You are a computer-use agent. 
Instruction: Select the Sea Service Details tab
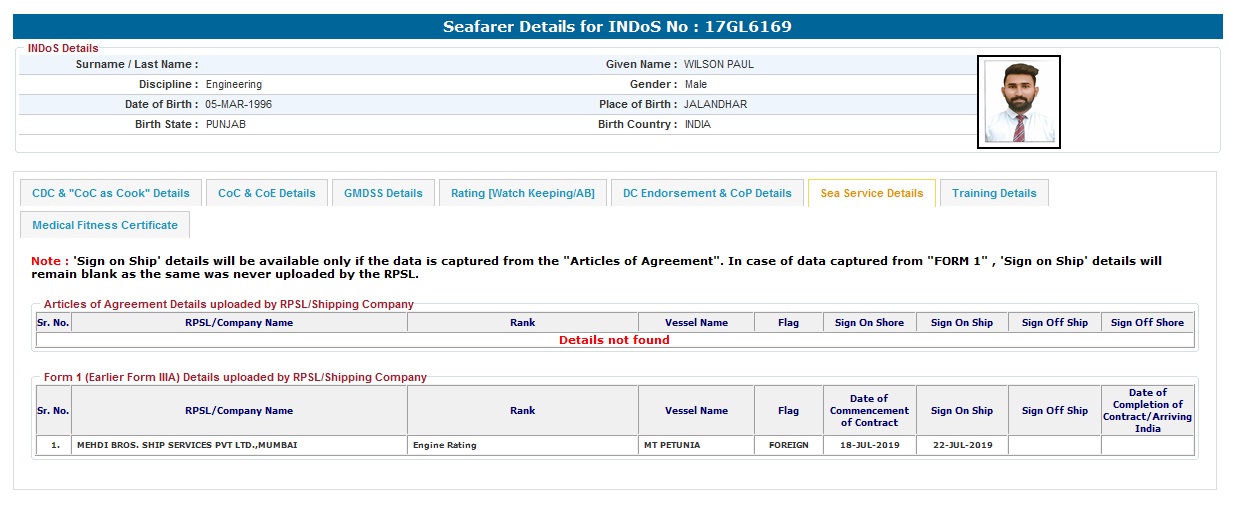[871, 193]
